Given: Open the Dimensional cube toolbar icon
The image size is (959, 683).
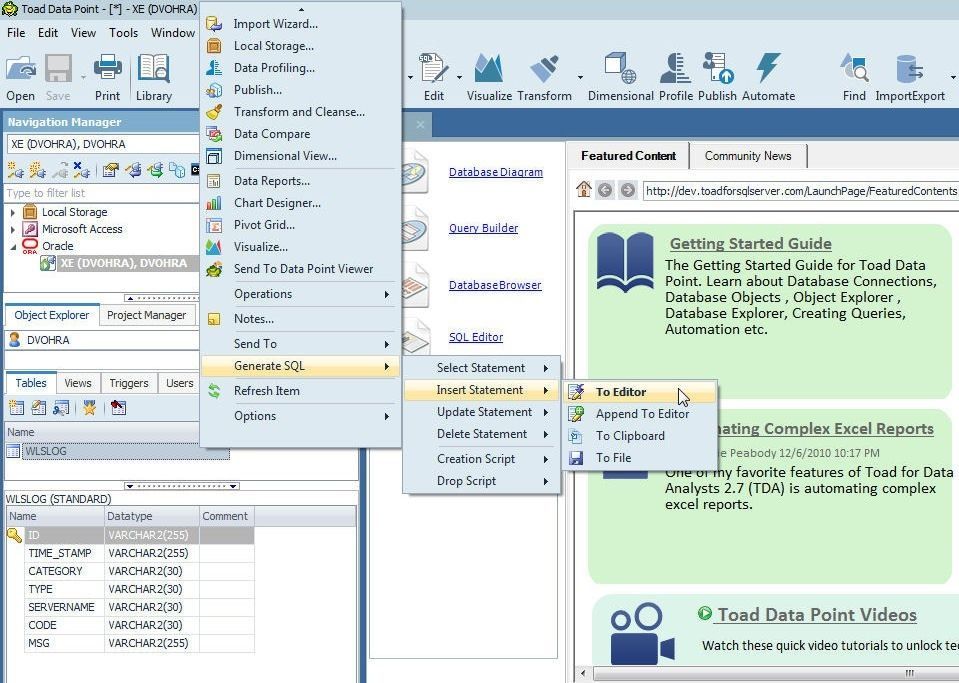Looking at the screenshot, I should tap(620, 68).
